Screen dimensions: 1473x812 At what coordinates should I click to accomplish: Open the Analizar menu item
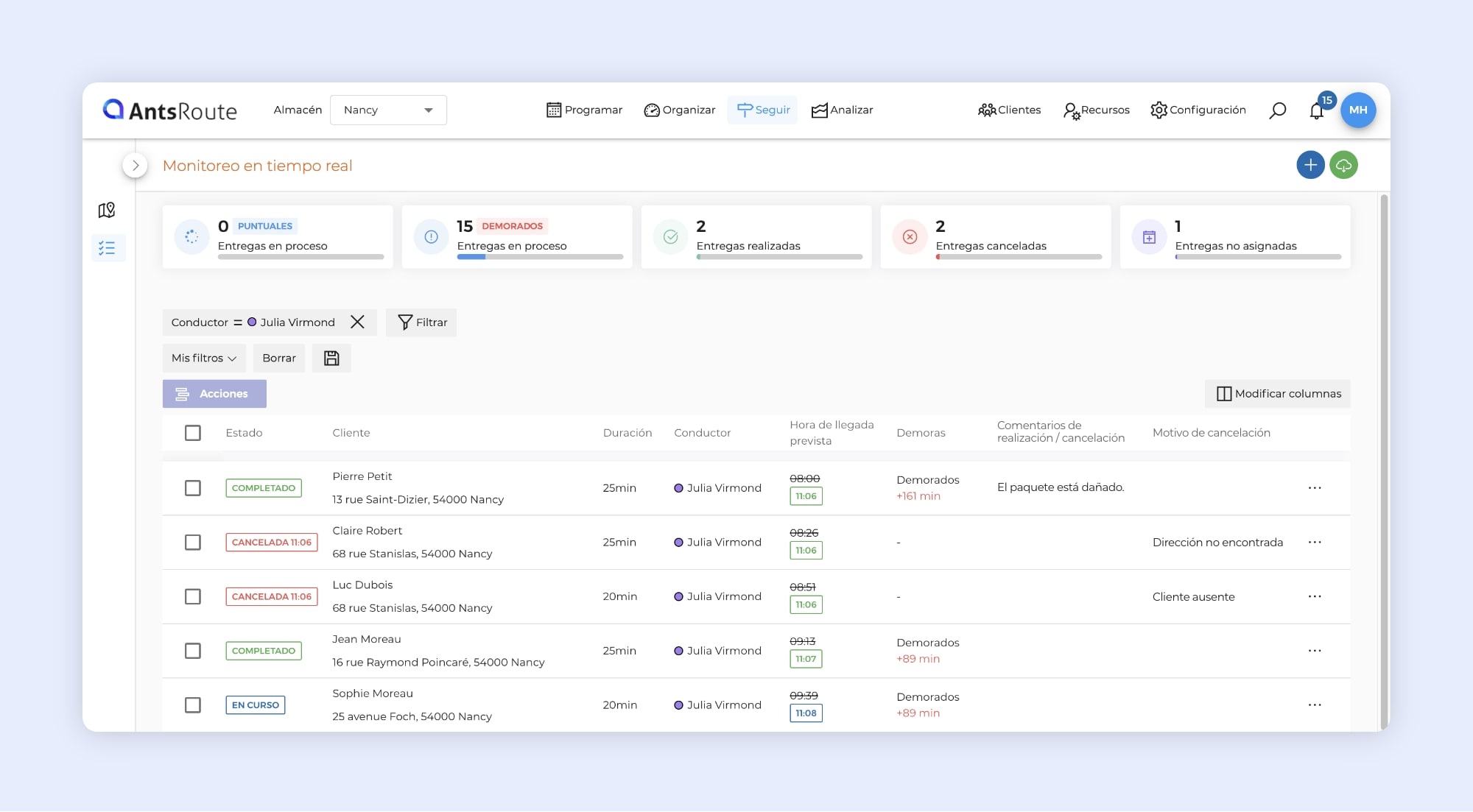pos(842,110)
